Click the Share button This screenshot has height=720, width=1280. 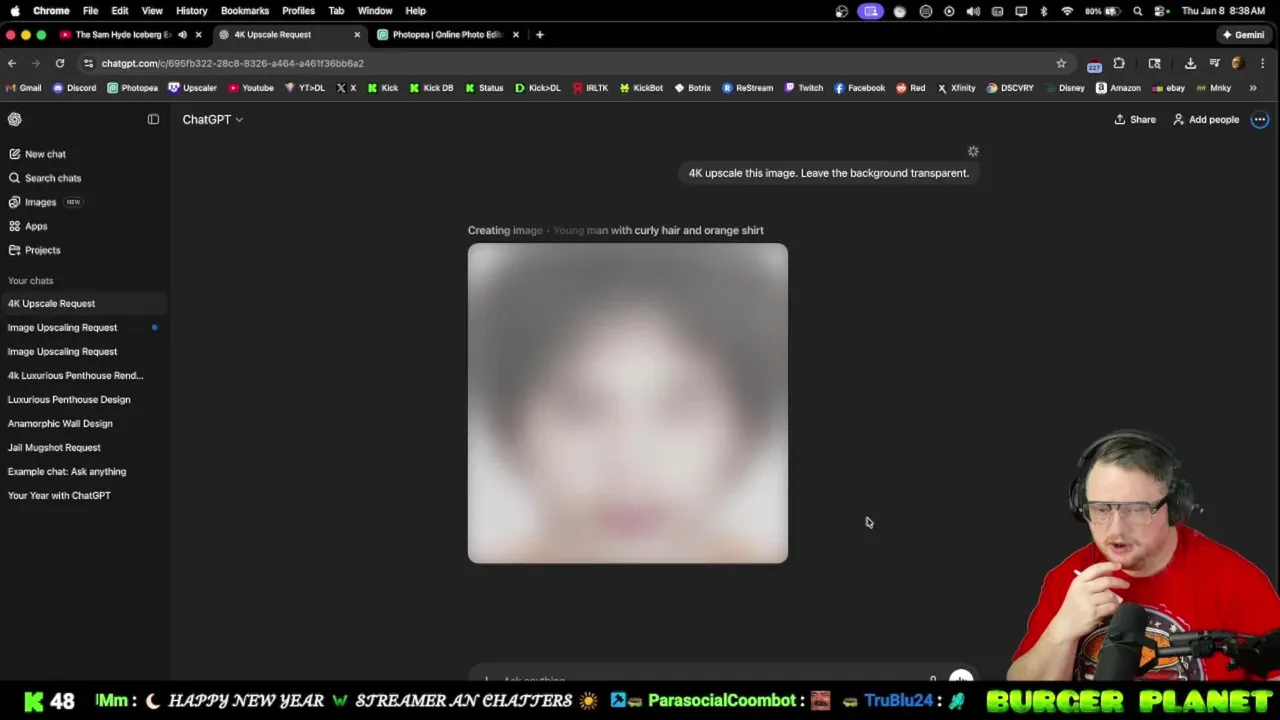click(x=1135, y=119)
